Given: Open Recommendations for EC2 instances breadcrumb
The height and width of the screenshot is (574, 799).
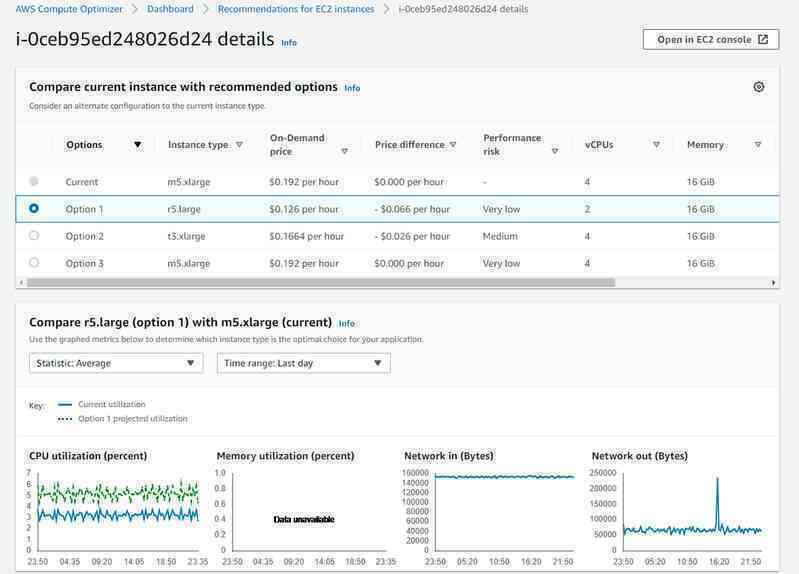Looking at the screenshot, I should 296,9.
